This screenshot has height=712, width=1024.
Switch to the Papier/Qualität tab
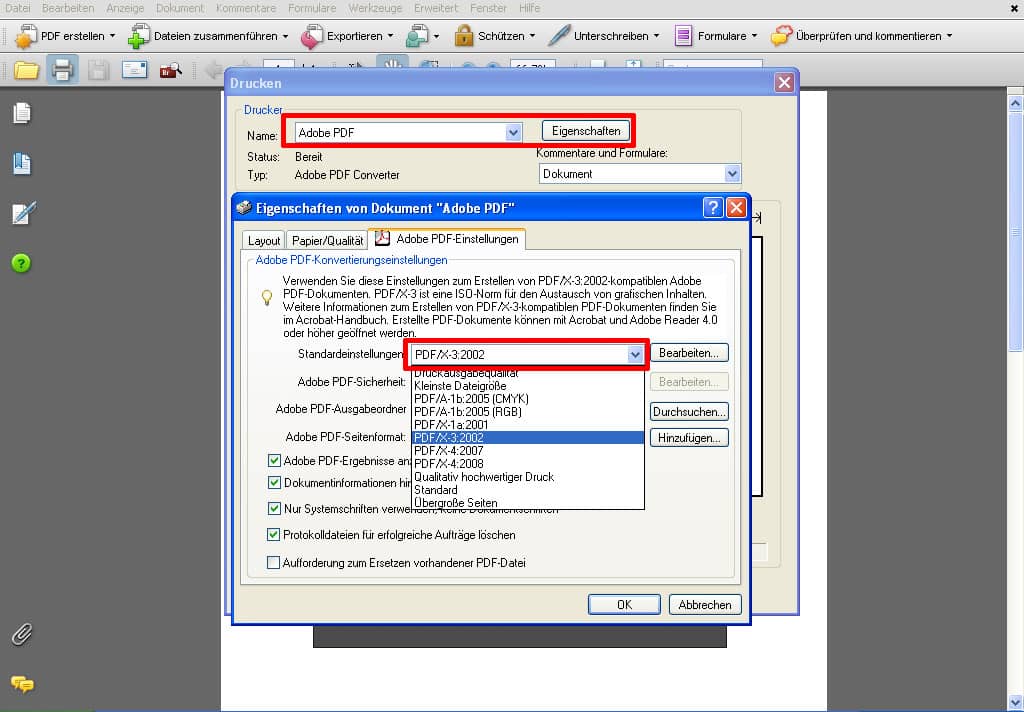pos(328,240)
